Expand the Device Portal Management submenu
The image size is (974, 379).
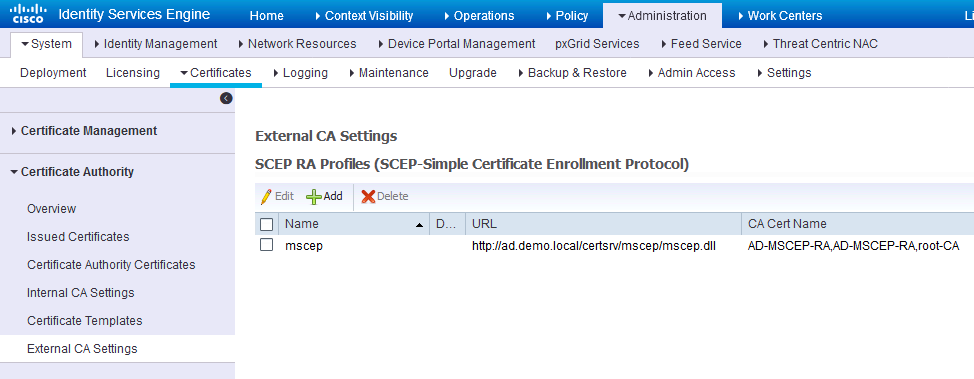[x=457, y=43]
